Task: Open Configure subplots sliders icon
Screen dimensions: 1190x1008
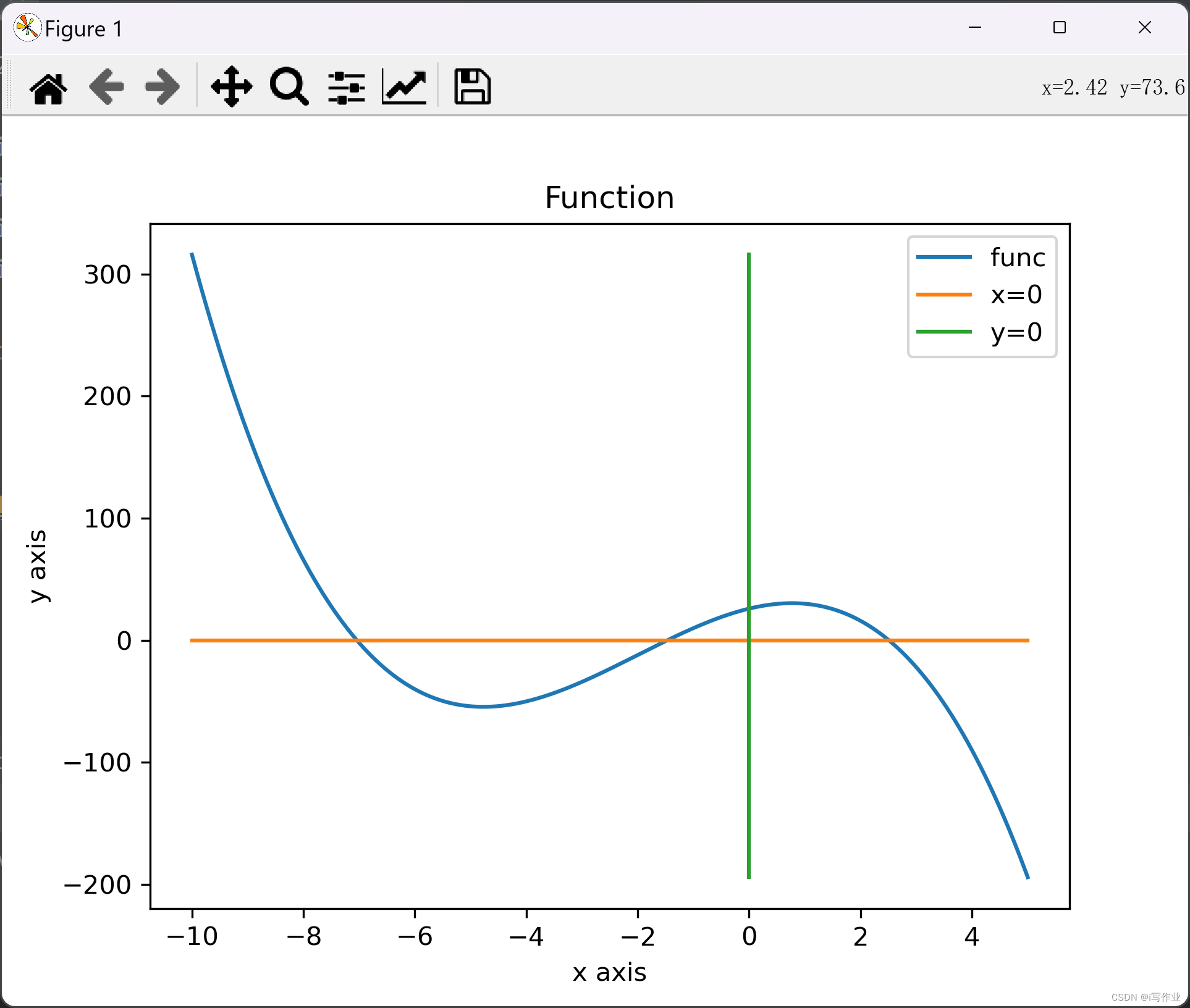Action: pos(347,87)
